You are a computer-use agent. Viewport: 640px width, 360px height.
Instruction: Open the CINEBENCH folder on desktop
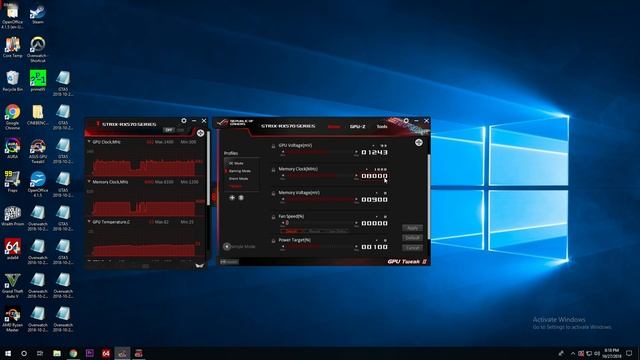point(38,114)
